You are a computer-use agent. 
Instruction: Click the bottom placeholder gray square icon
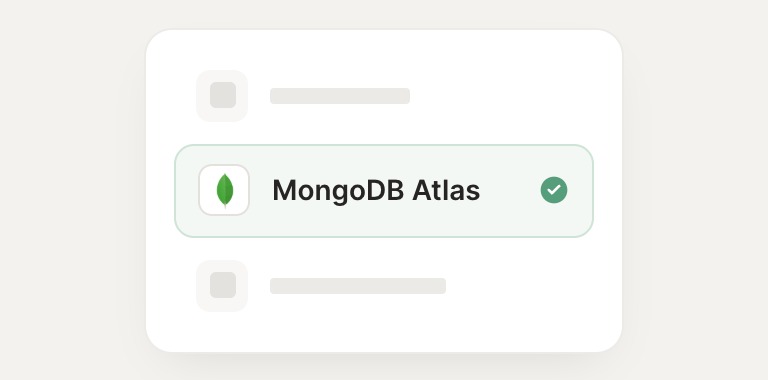coord(223,285)
